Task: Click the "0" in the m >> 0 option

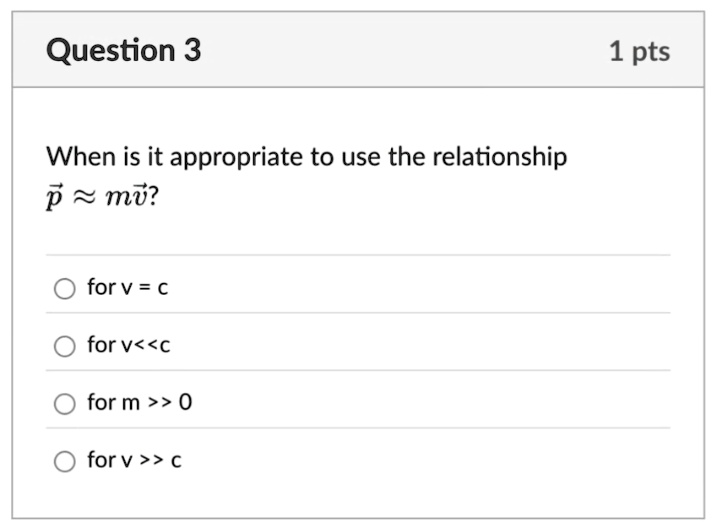Action: [185, 402]
